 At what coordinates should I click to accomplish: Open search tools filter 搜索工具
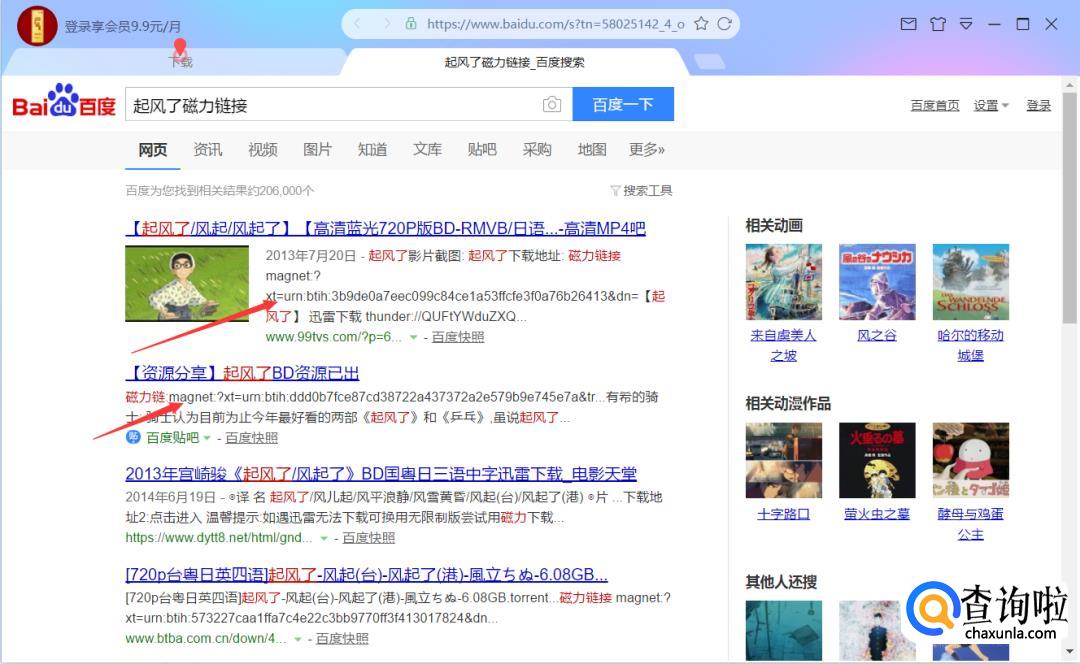(x=641, y=190)
